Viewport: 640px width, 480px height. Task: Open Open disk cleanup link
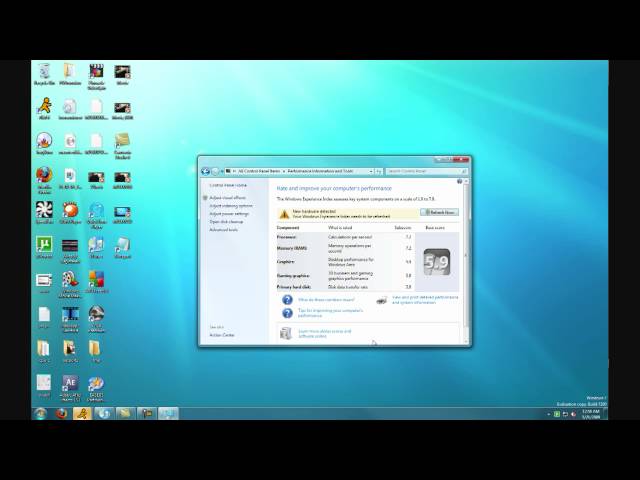click(226, 222)
